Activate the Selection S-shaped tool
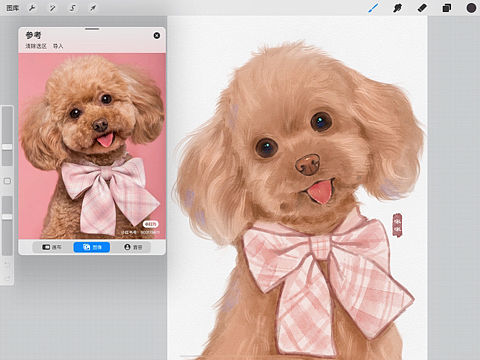 point(73,8)
